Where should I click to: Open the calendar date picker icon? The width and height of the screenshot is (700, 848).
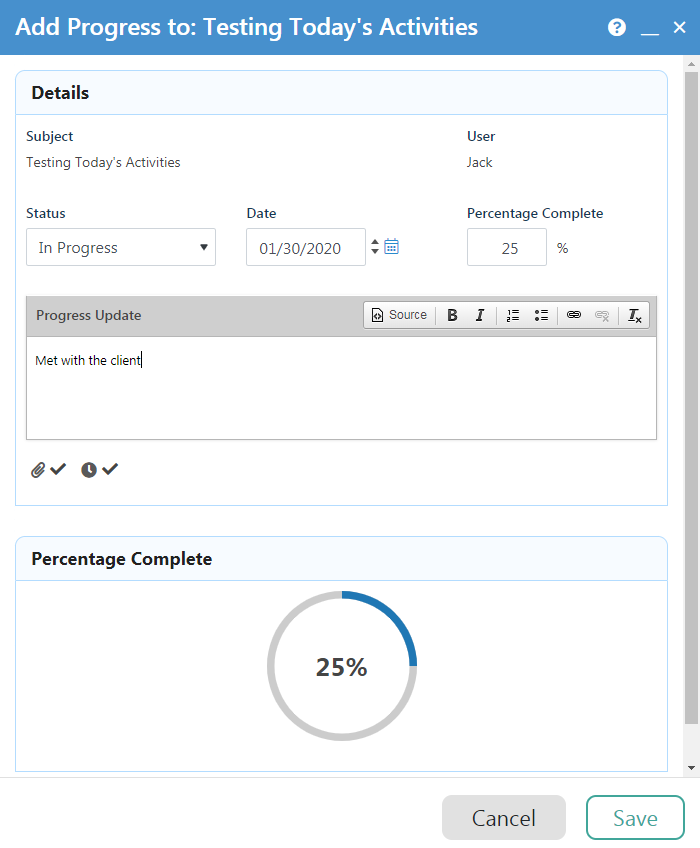pyautogui.click(x=392, y=247)
